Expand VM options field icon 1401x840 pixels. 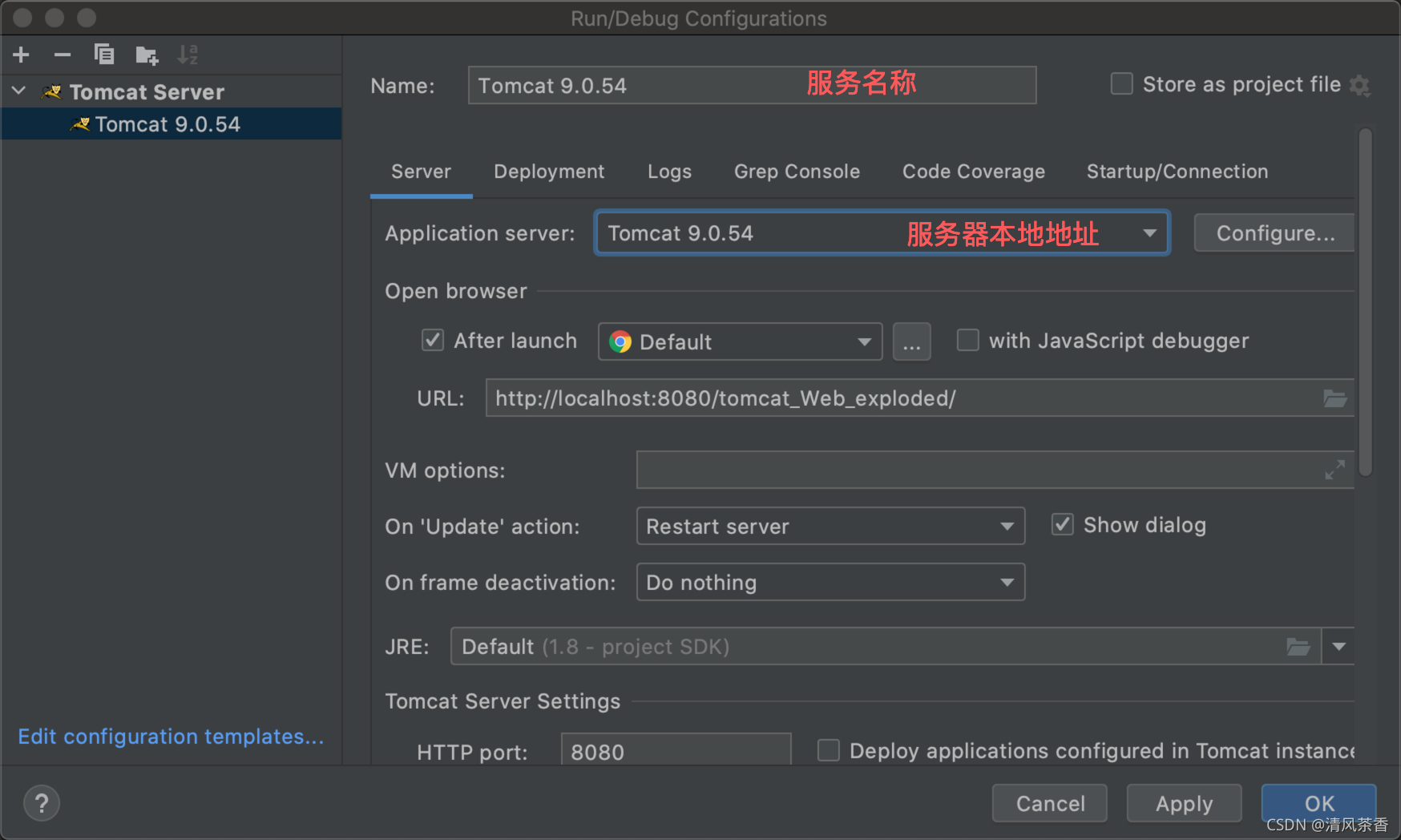point(1334,470)
